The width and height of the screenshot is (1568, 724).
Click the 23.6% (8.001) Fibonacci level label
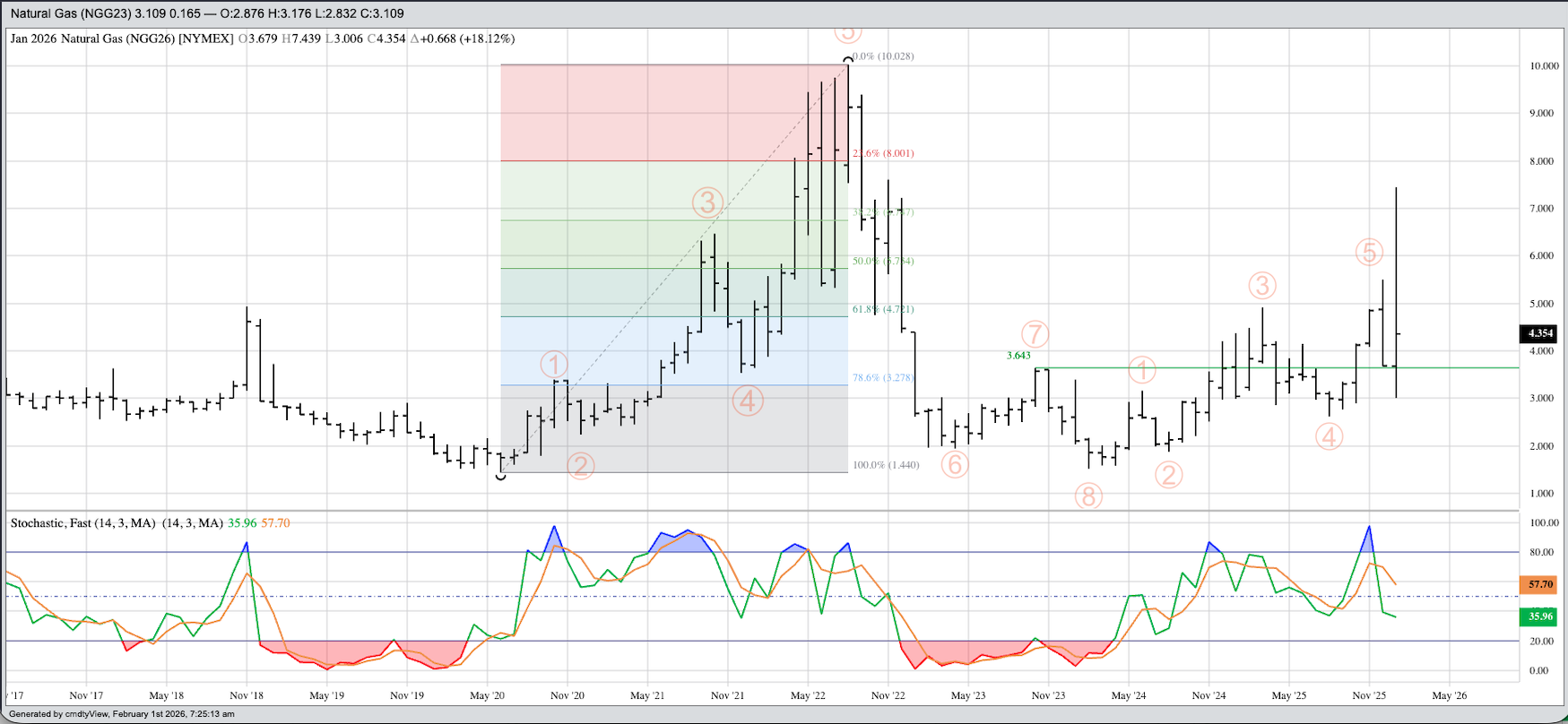pyautogui.click(x=883, y=153)
